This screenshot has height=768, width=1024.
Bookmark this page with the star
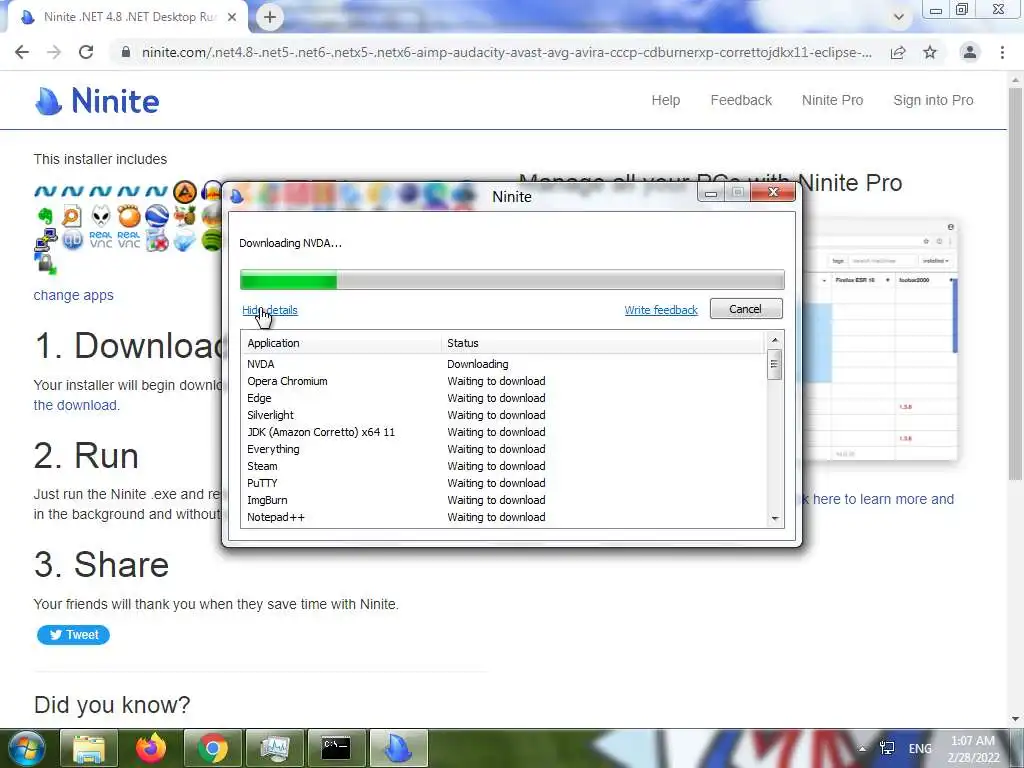(930, 52)
